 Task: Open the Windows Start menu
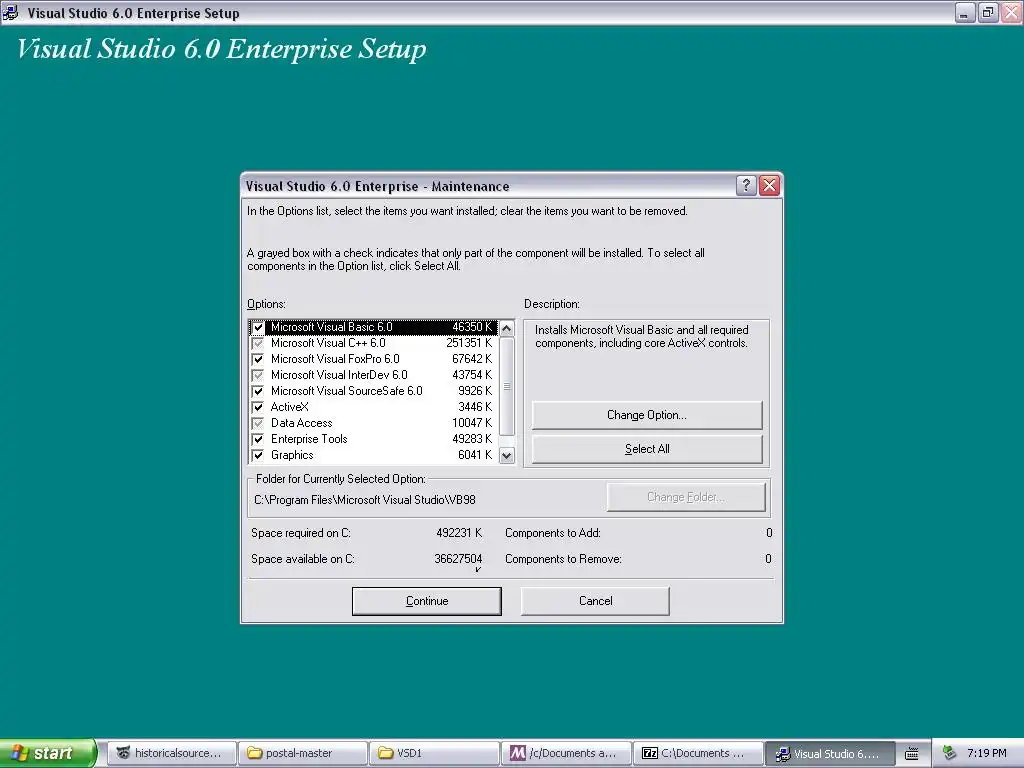[48, 753]
